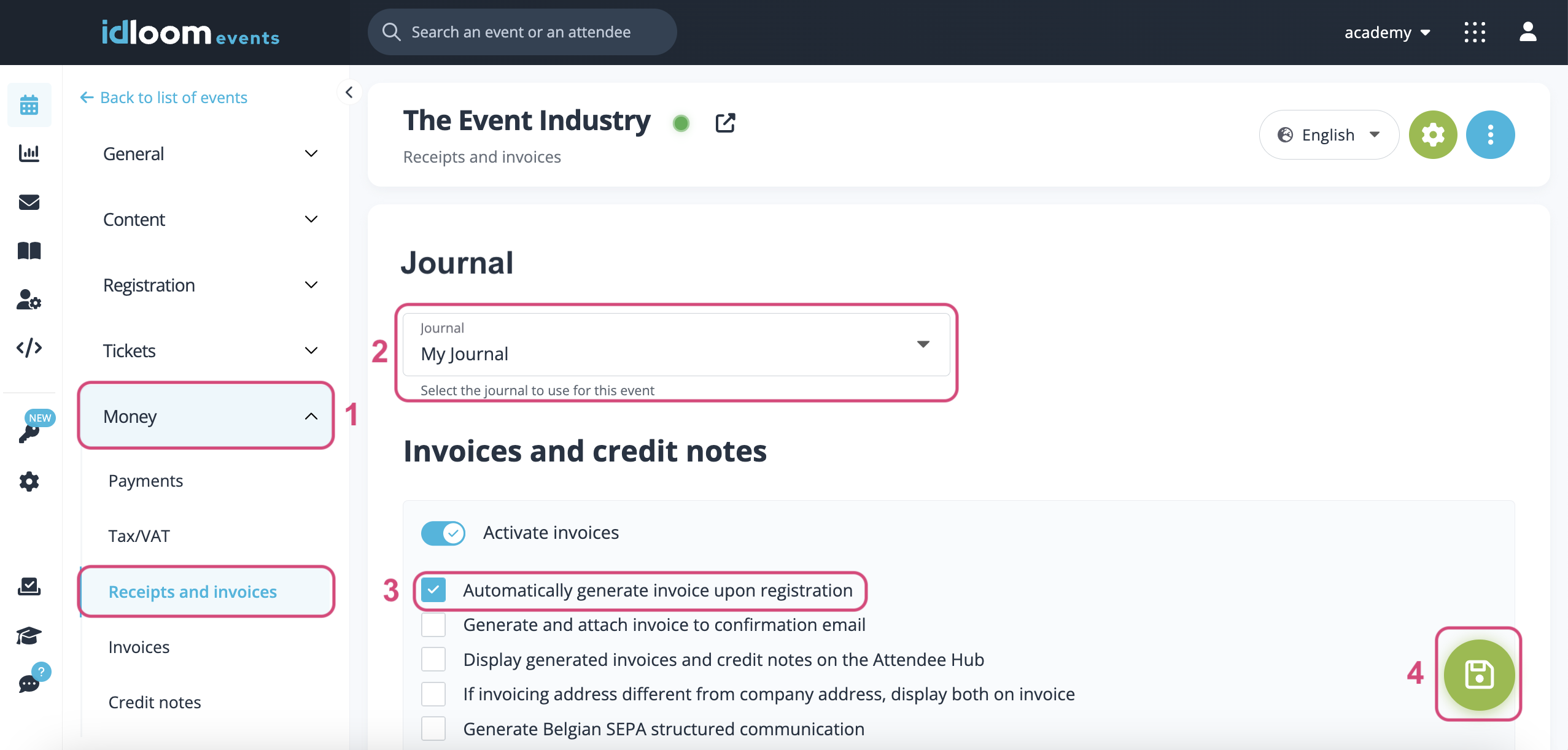Viewport: 1568px width, 750px height.
Task: Open the green gear settings button
Action: [x=1432, y=134]
